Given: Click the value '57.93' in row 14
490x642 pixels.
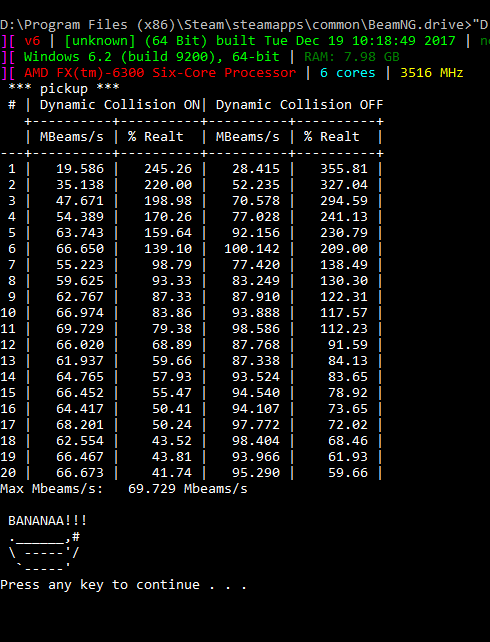Looking at the screenshot, I should click(x=172, y=376).
